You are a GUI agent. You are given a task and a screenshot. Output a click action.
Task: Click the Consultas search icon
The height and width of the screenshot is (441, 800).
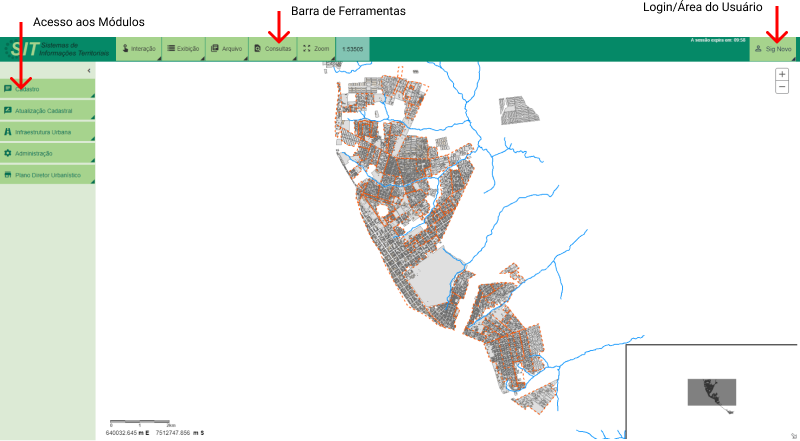tap(258, 48)
